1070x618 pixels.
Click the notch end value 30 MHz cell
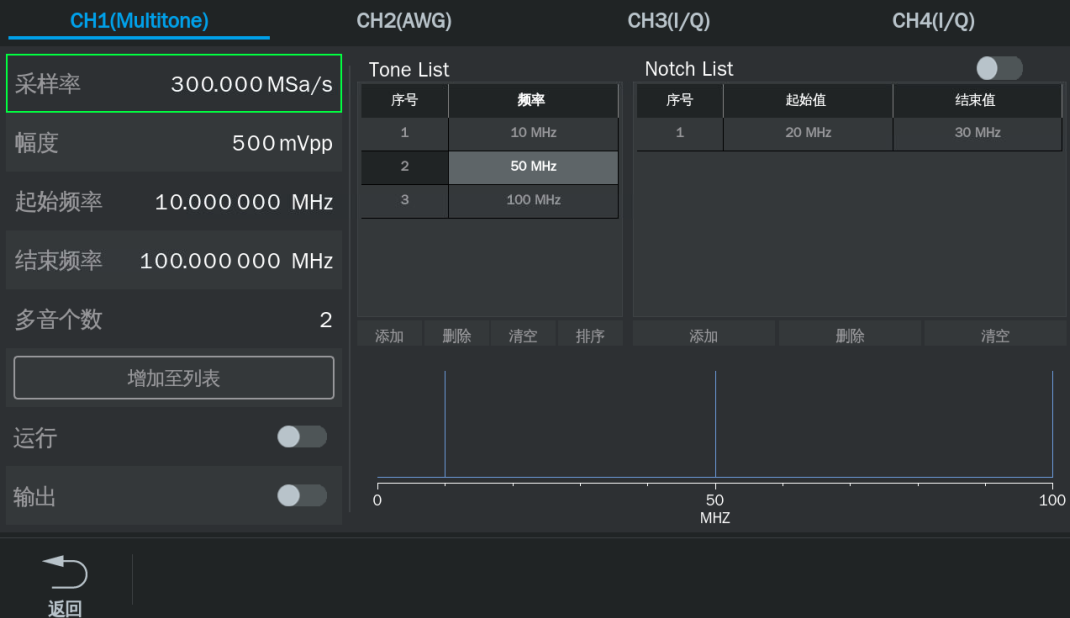click(x=977, y=133)
